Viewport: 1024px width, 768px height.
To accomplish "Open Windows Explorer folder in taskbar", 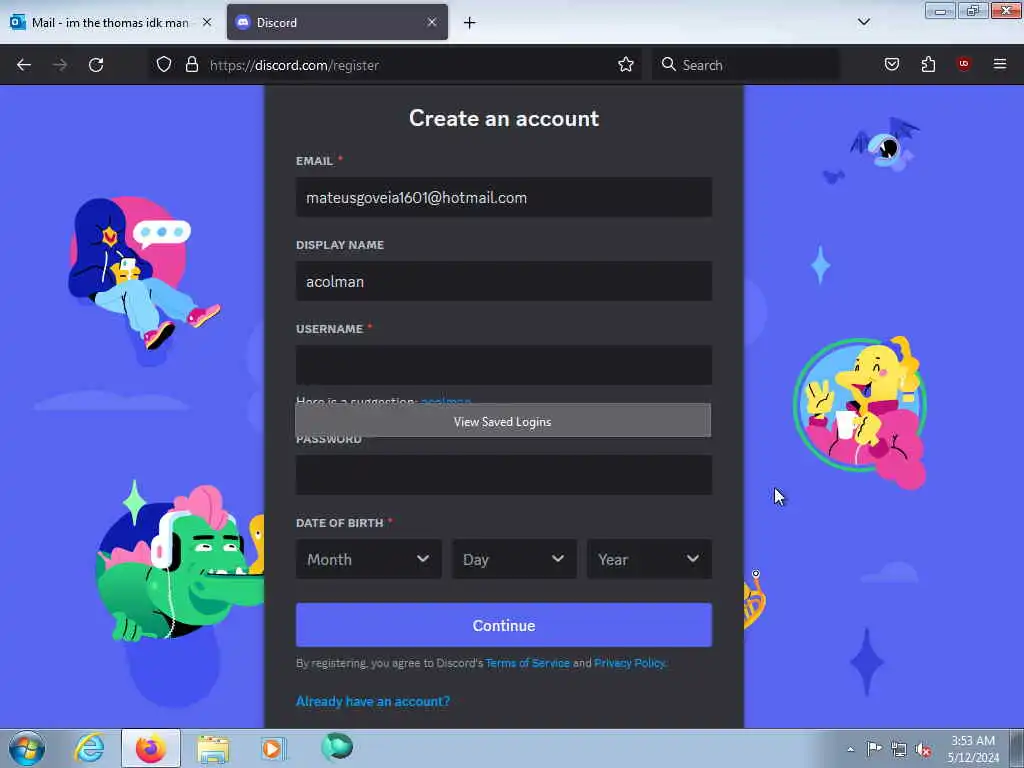I will coord(213,749).
